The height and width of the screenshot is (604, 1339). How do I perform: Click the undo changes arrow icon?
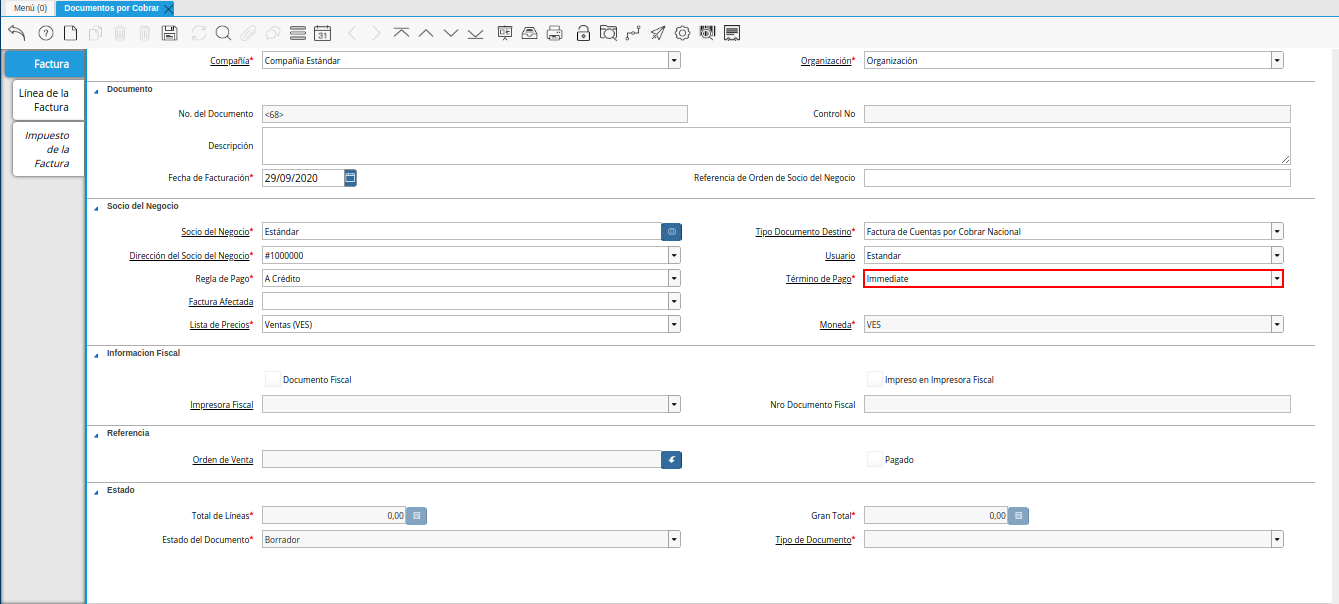click(x=16, y=33)
